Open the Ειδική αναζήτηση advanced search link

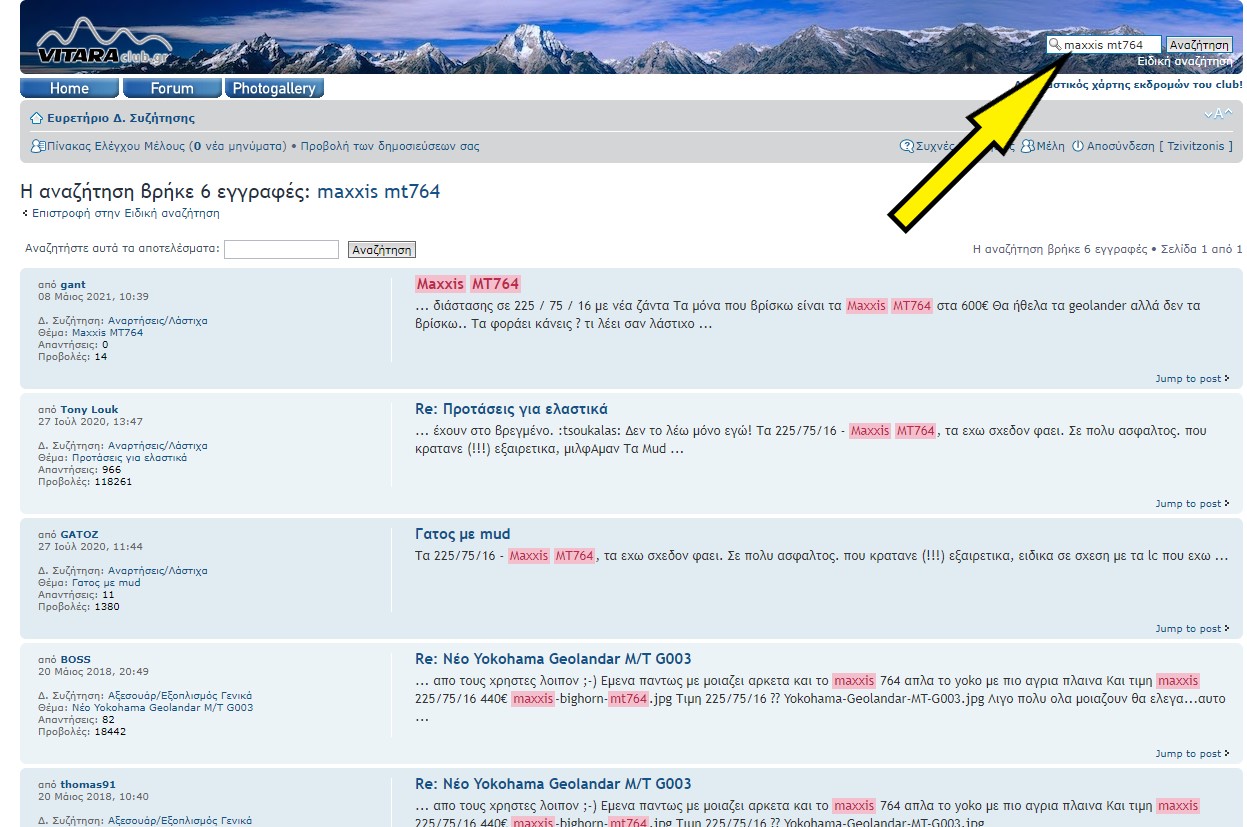pos(1185,61)
